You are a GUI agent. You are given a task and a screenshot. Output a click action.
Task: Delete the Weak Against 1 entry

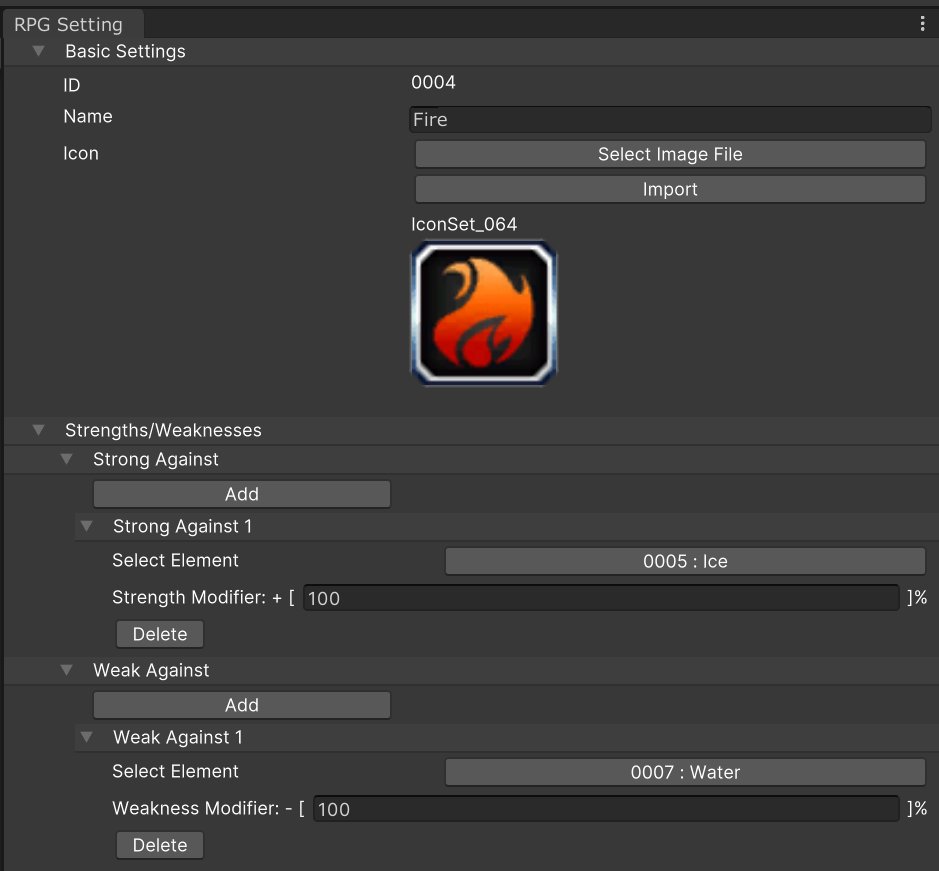click(159, 844)
